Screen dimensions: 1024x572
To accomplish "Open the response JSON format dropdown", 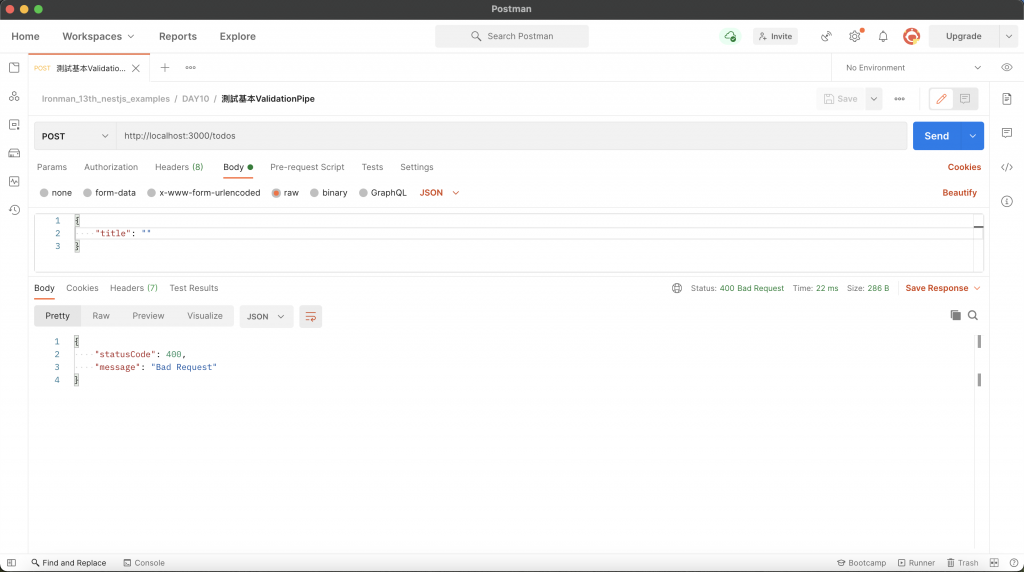I will (x=266, y=317).
